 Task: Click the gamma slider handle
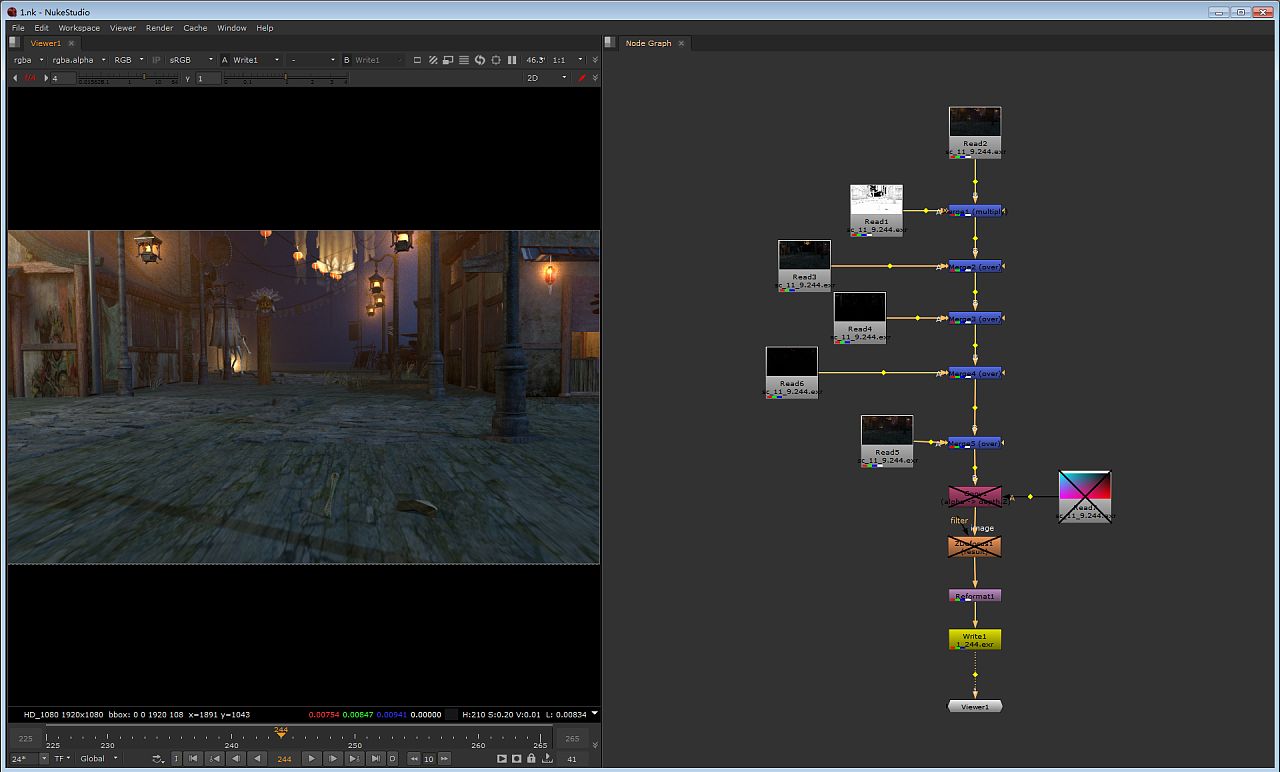coord(286,77)
